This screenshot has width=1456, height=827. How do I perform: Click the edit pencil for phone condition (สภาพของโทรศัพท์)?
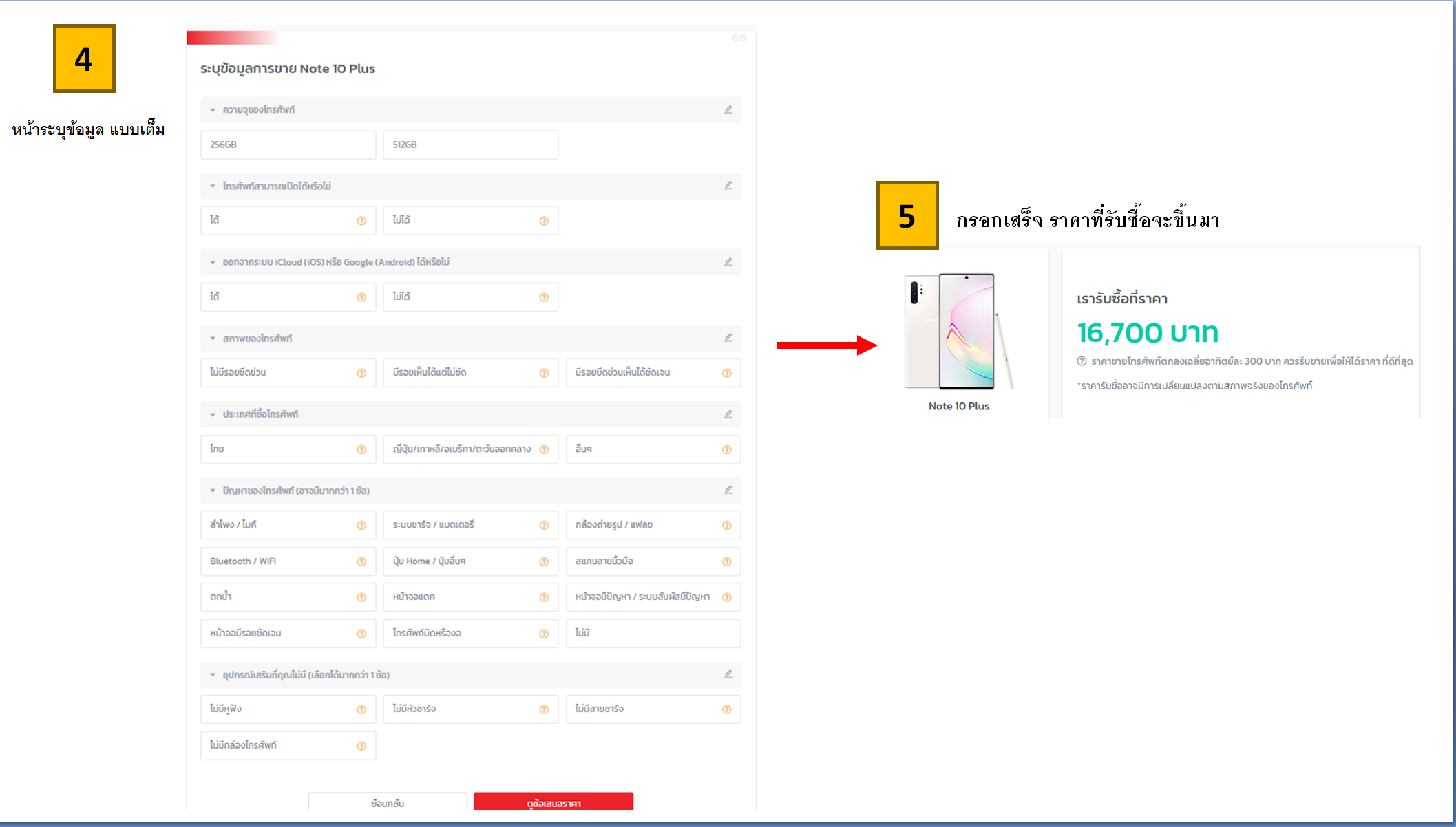click(x=728, y=337)
